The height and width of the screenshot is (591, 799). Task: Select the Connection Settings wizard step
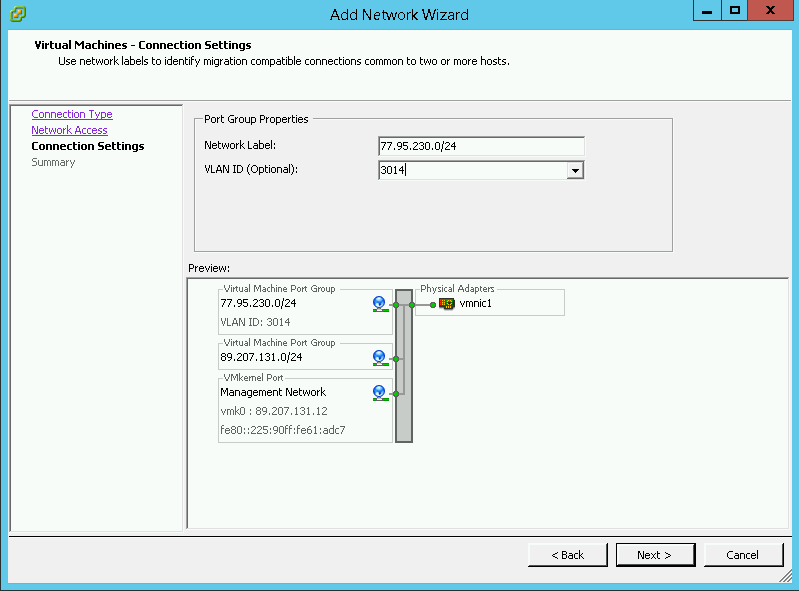click(x=88, y=146)
